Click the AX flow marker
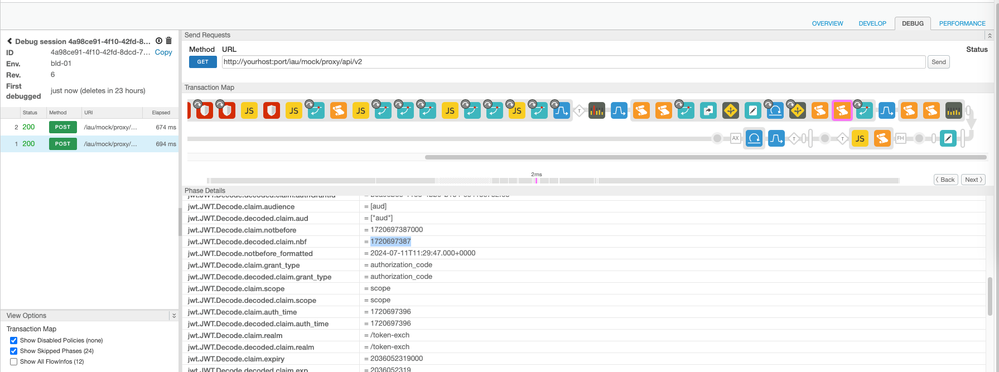The height and width of the screenshot is (372, 999). [x=735, y=138]
